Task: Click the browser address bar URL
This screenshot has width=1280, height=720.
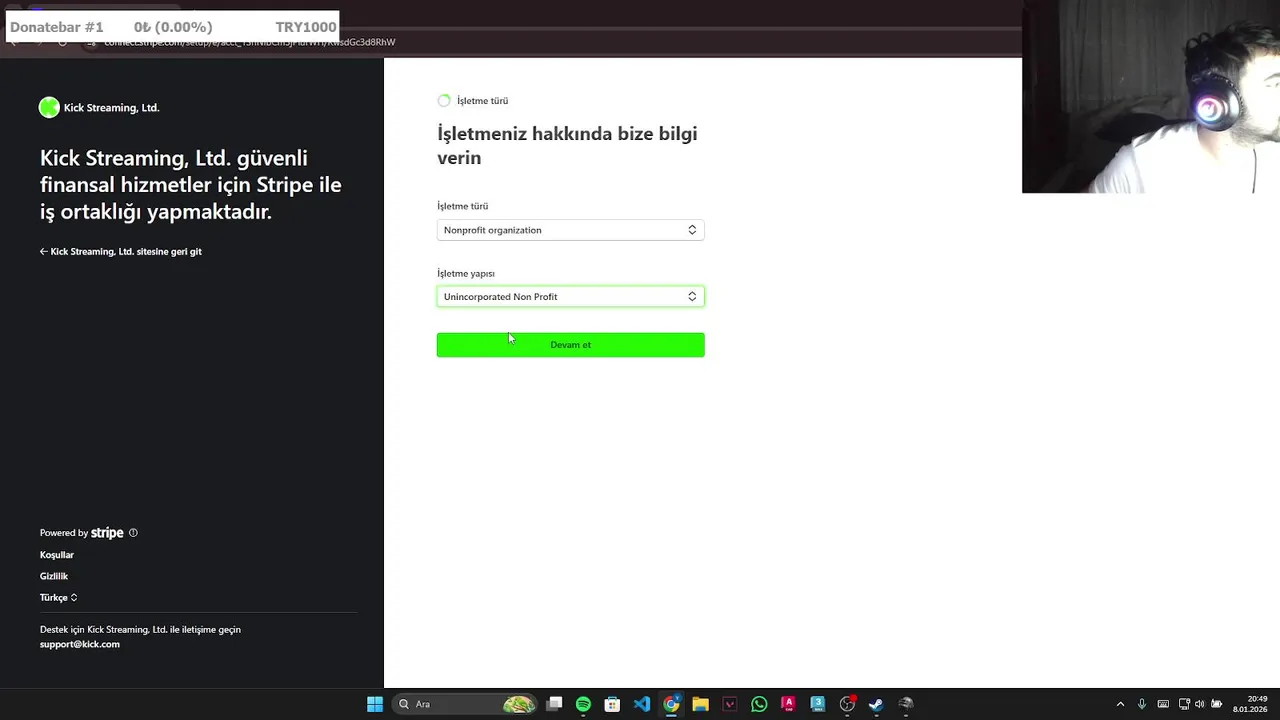Action: [x=250, y=42]
